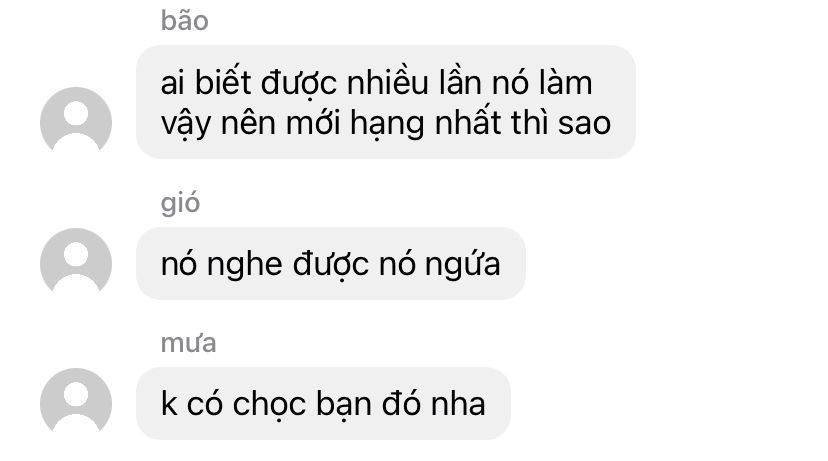Tap gió's gray profile avatar

click(x=76, y=263)
